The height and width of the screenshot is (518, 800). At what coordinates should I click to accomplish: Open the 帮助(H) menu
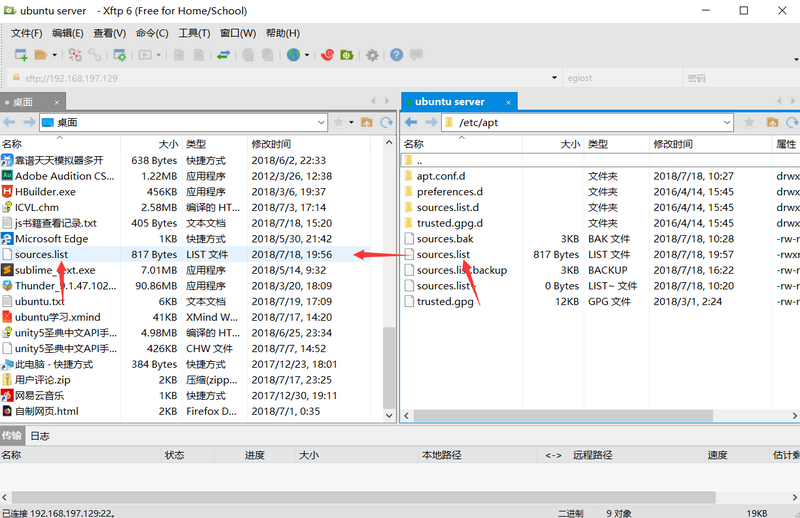283,33
